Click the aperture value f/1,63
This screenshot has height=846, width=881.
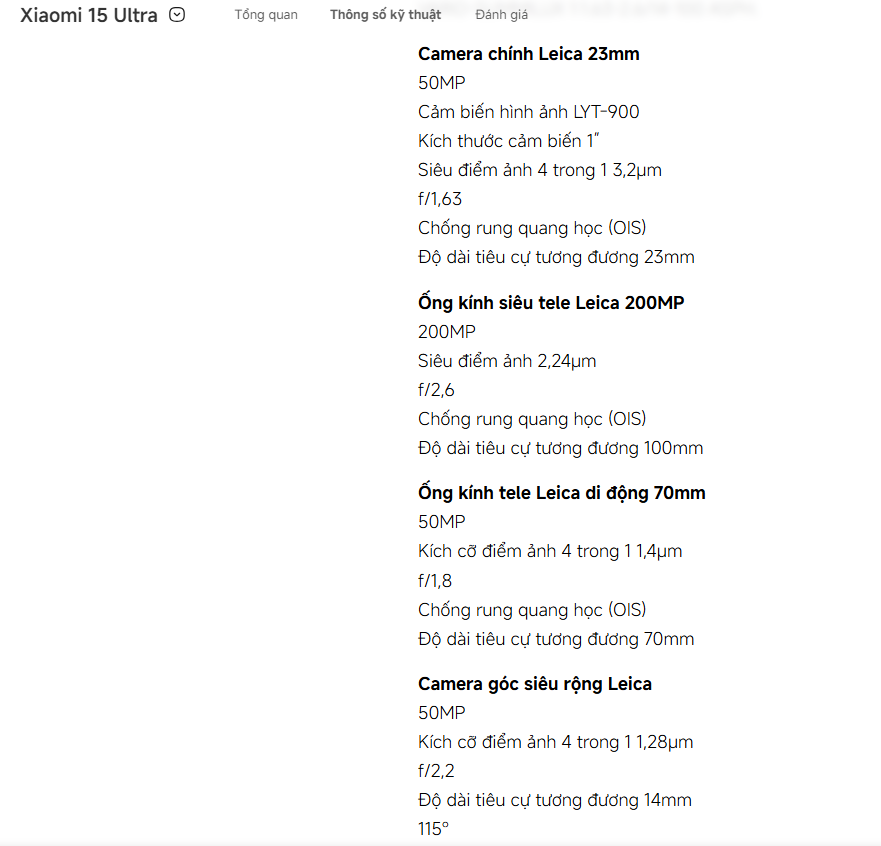[x=440, y=199]
